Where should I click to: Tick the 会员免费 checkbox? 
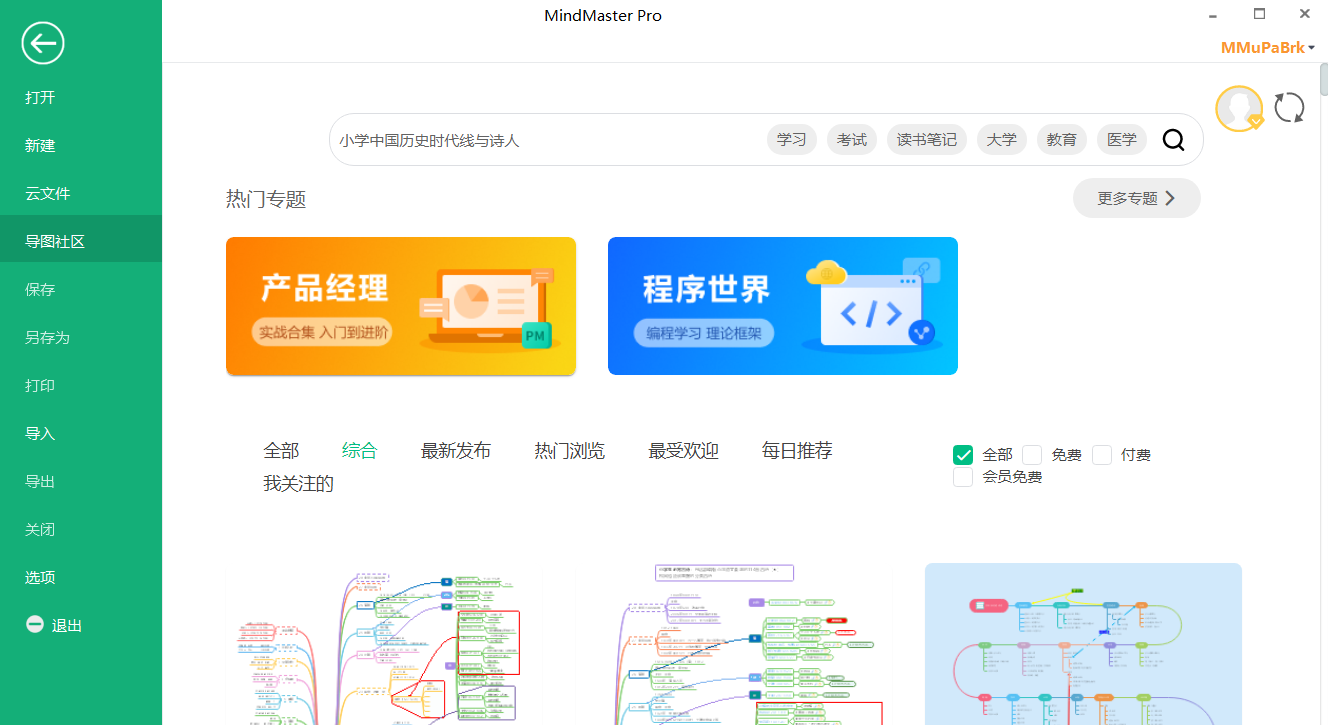pos(963,477)
